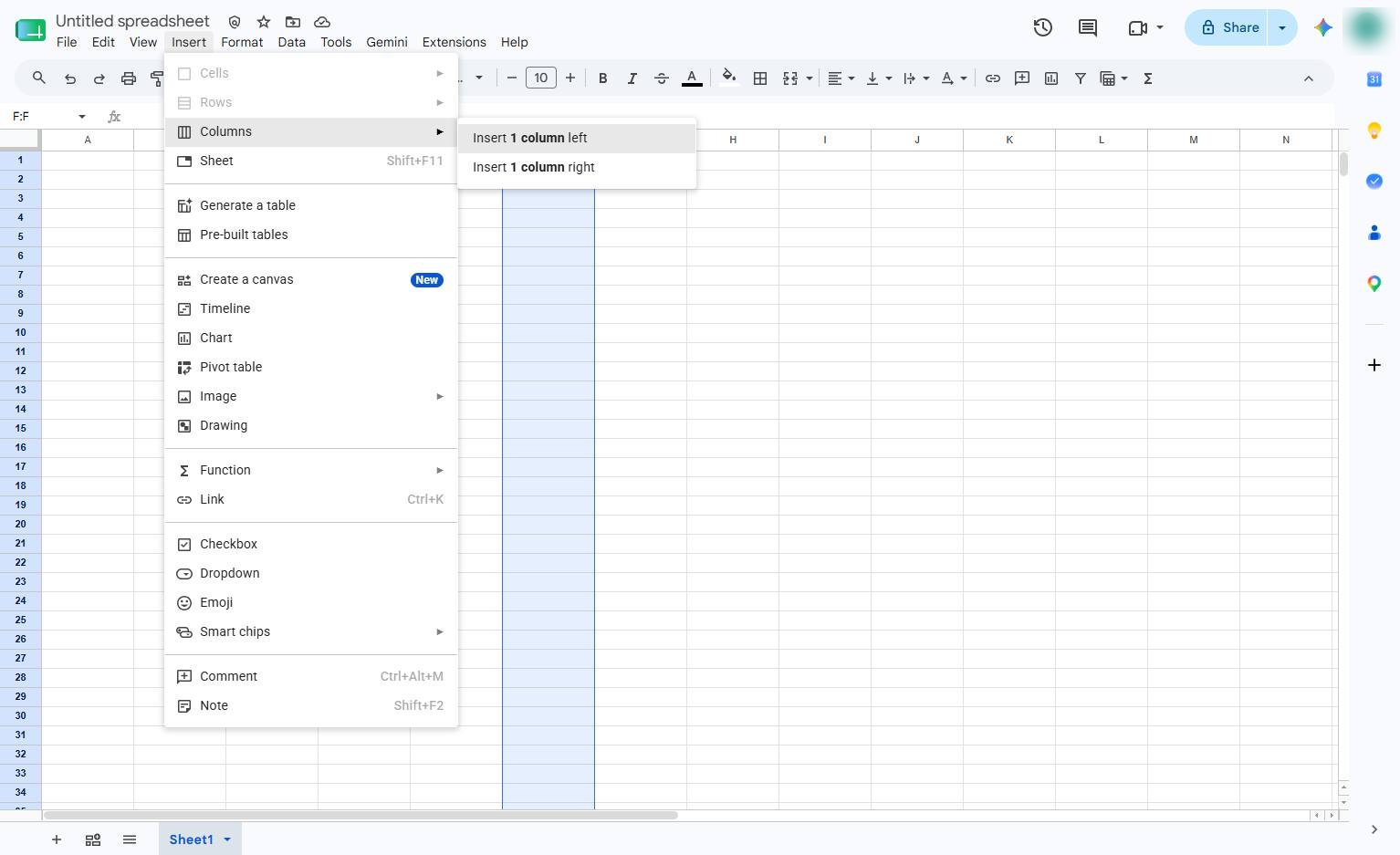1400x855 pixels.
Task: Undo the last action
Action: pos(70,78)
